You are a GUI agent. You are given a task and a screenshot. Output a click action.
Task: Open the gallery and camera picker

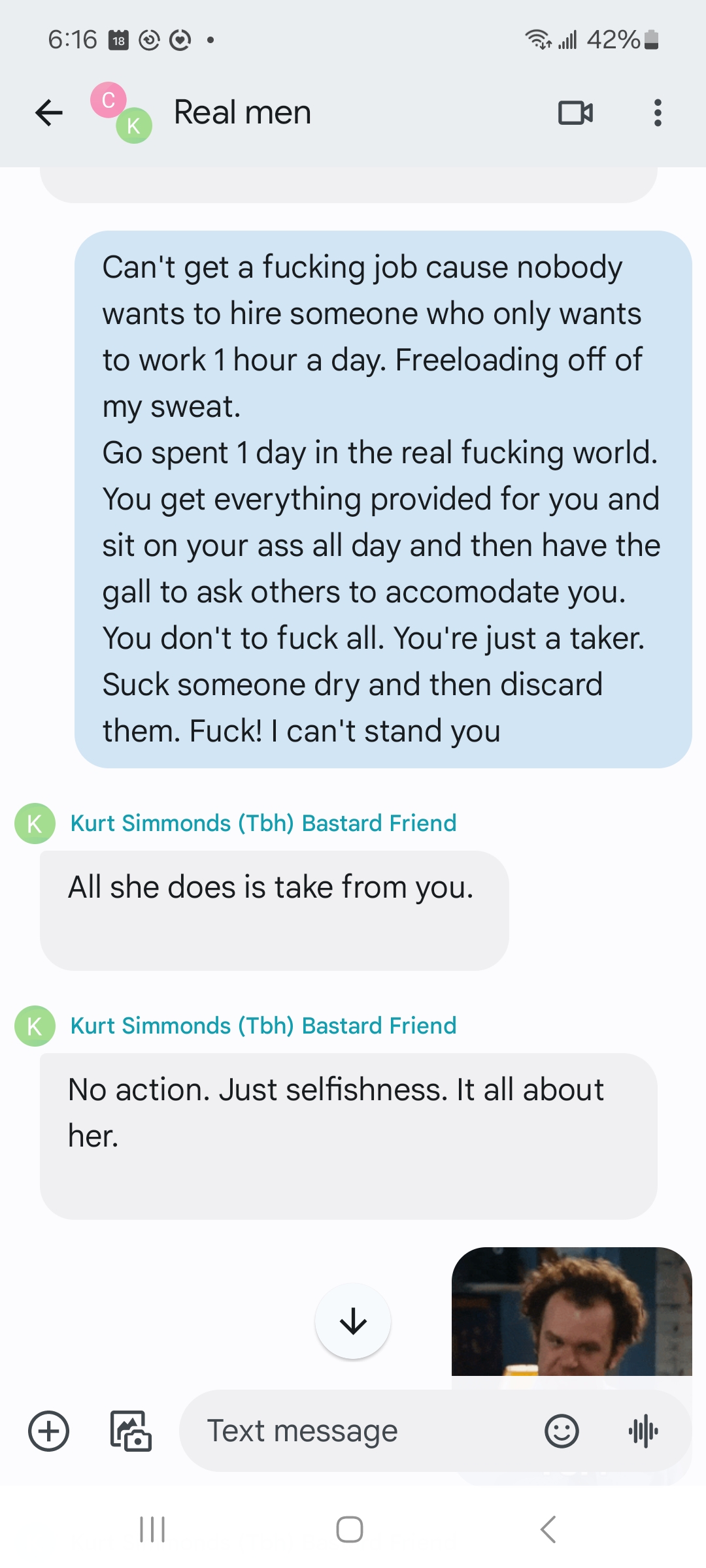click(131, 1431)
